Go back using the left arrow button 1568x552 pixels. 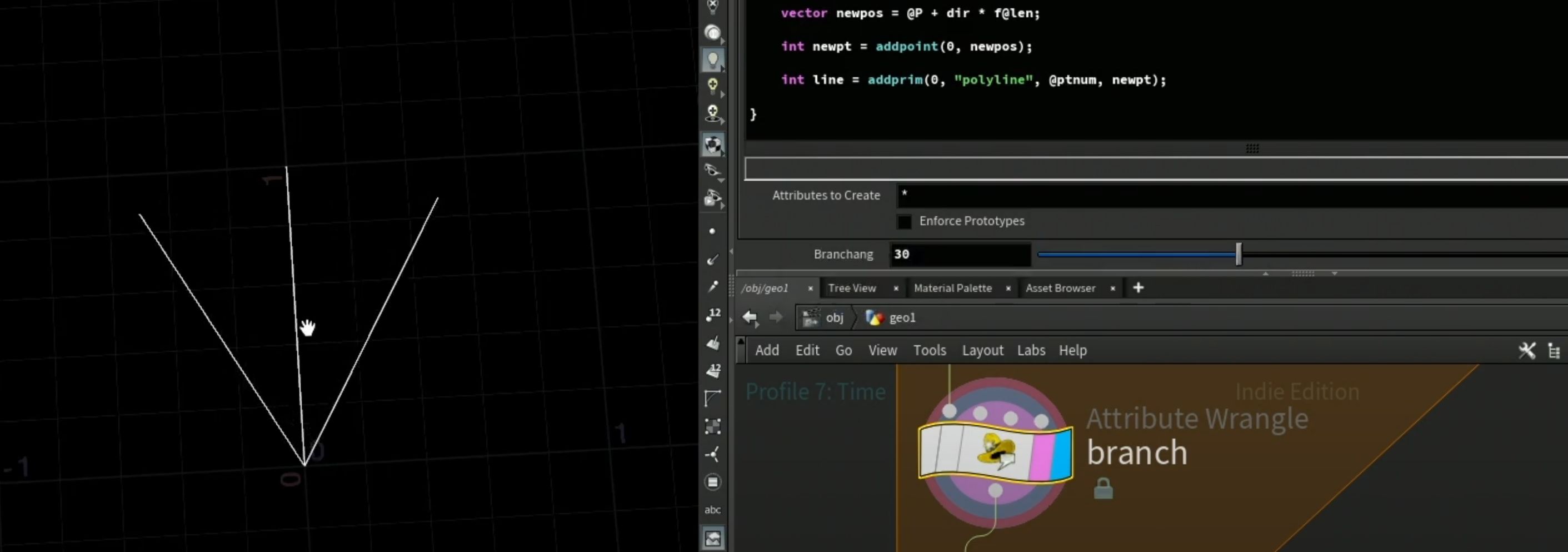(x=750, y=317)
